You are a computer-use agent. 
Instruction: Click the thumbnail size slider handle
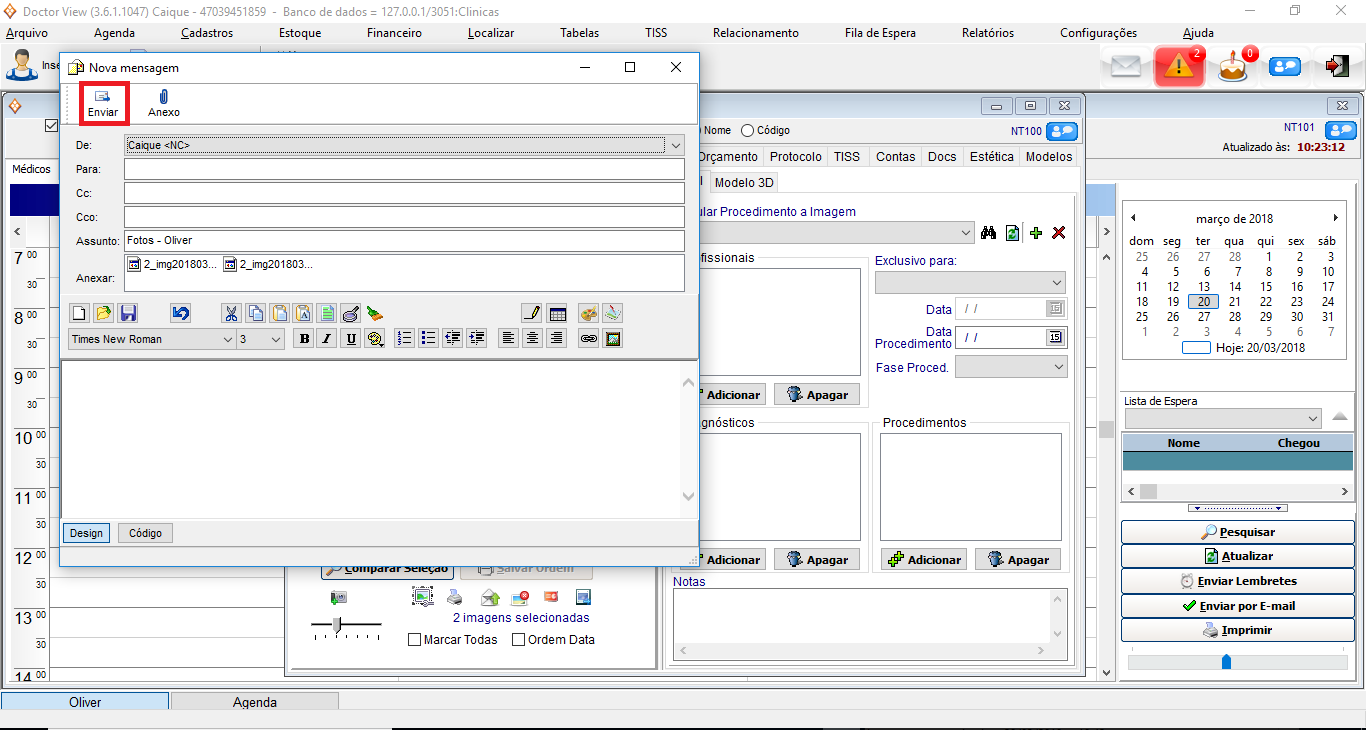coord(338,624)
